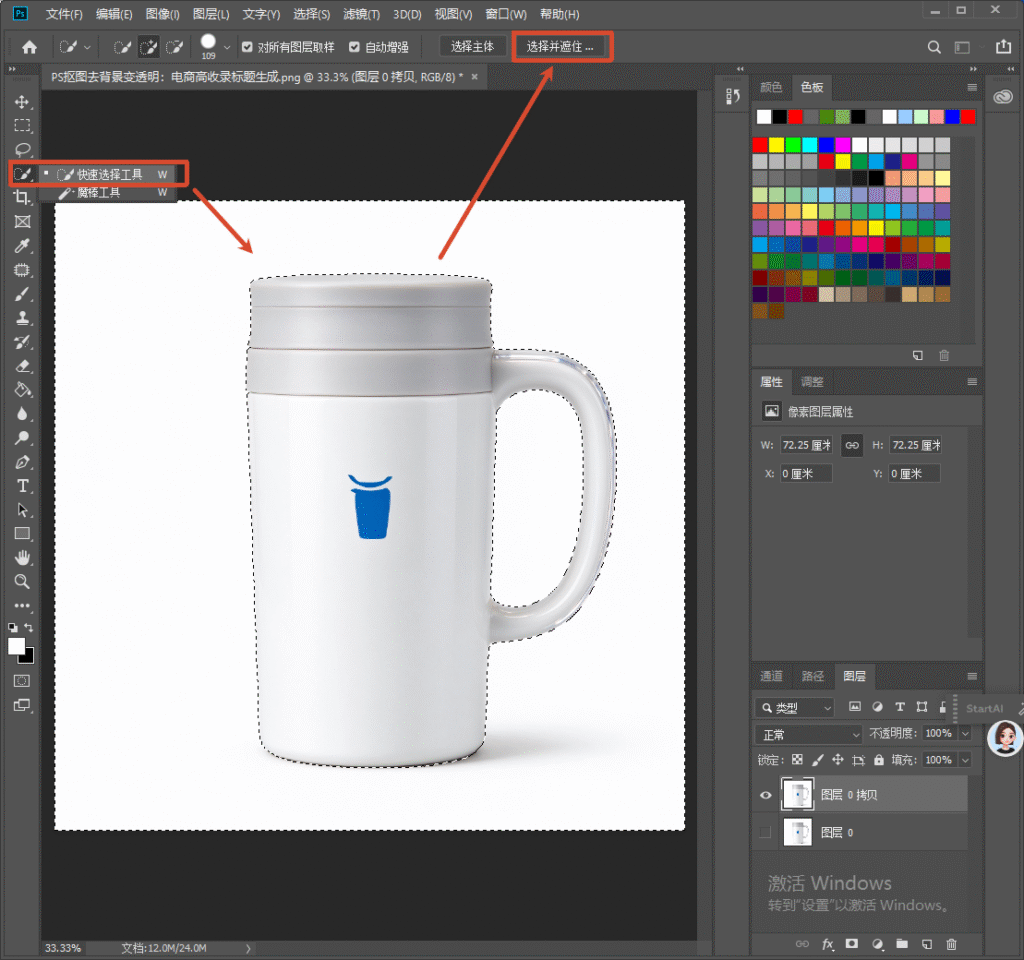Open Layers panel flyout menu
This screenshot has height=960, width=1024.
[x=972, y=676]
